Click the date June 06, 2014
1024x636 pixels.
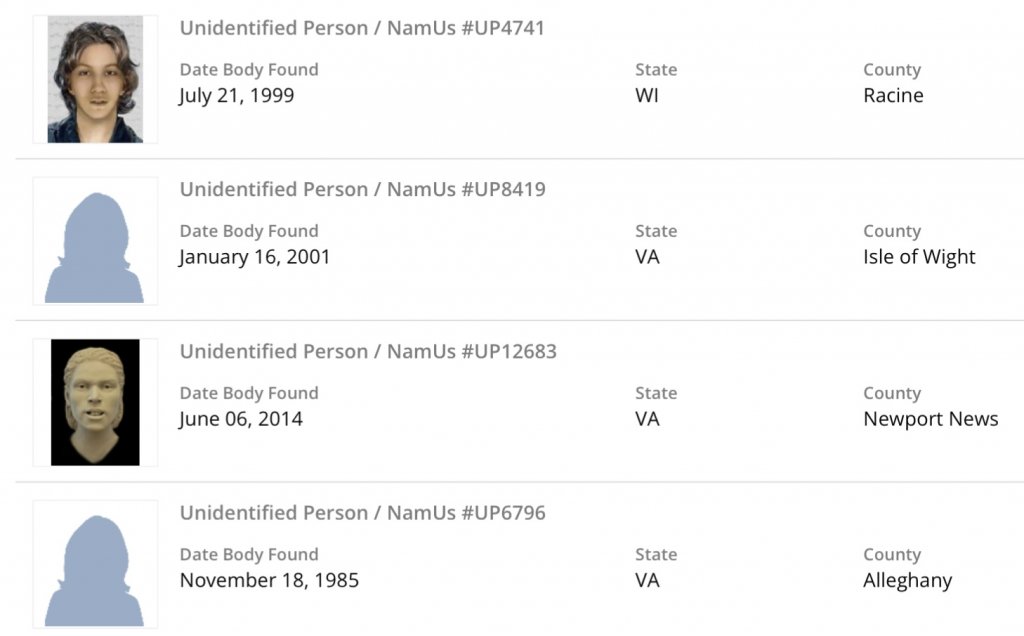241,419
